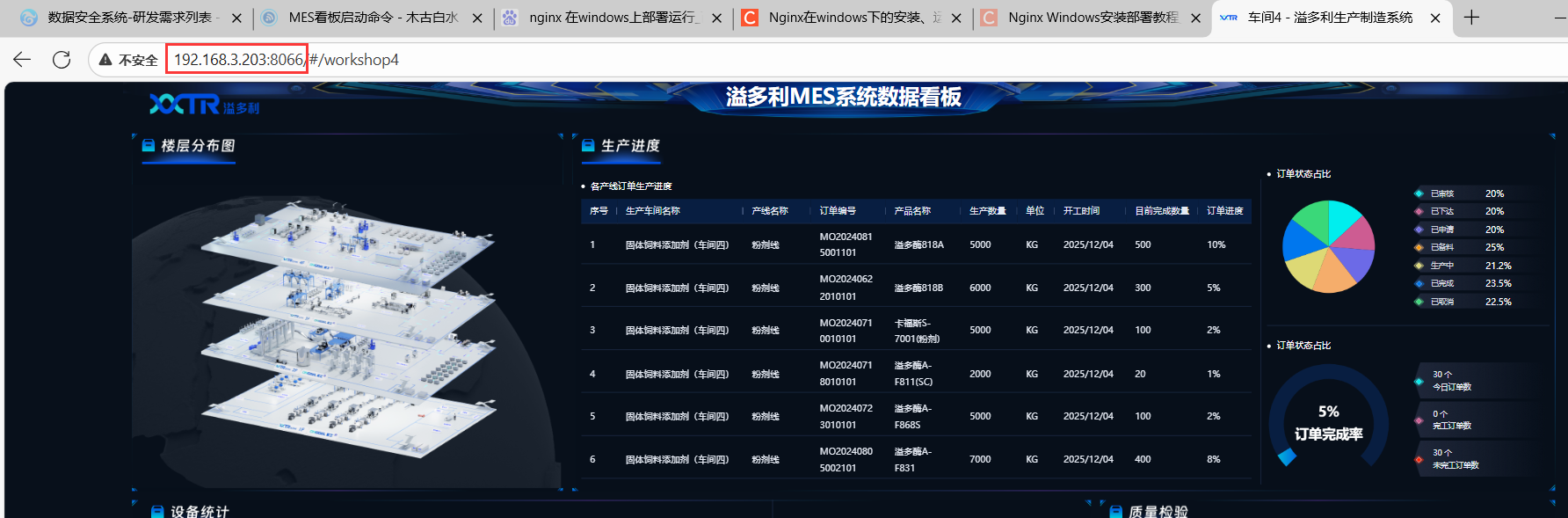The height and width of the screenshot is (518, 1568).
Task: Close the Nginx在windows下的安装 tab
Action: tap(956, 18)
